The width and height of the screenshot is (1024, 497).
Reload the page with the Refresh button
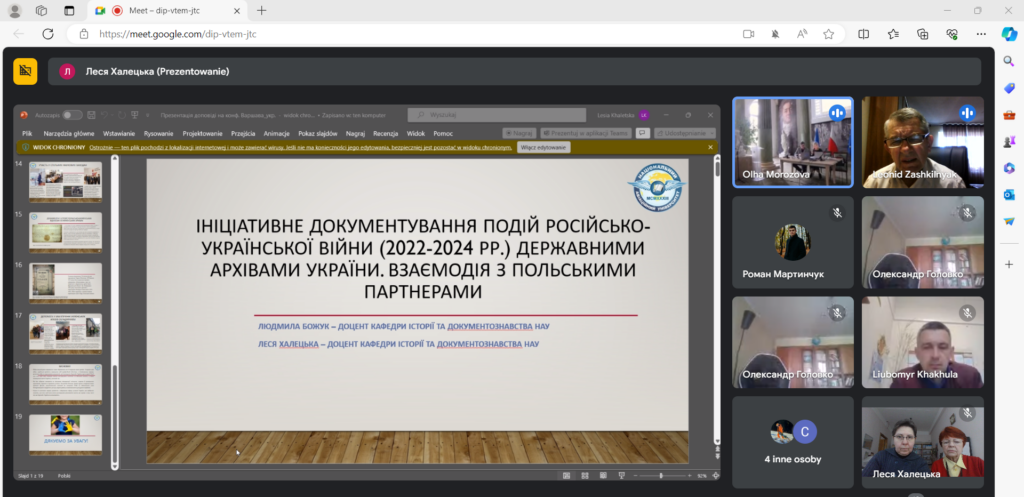tap(47, 34)
